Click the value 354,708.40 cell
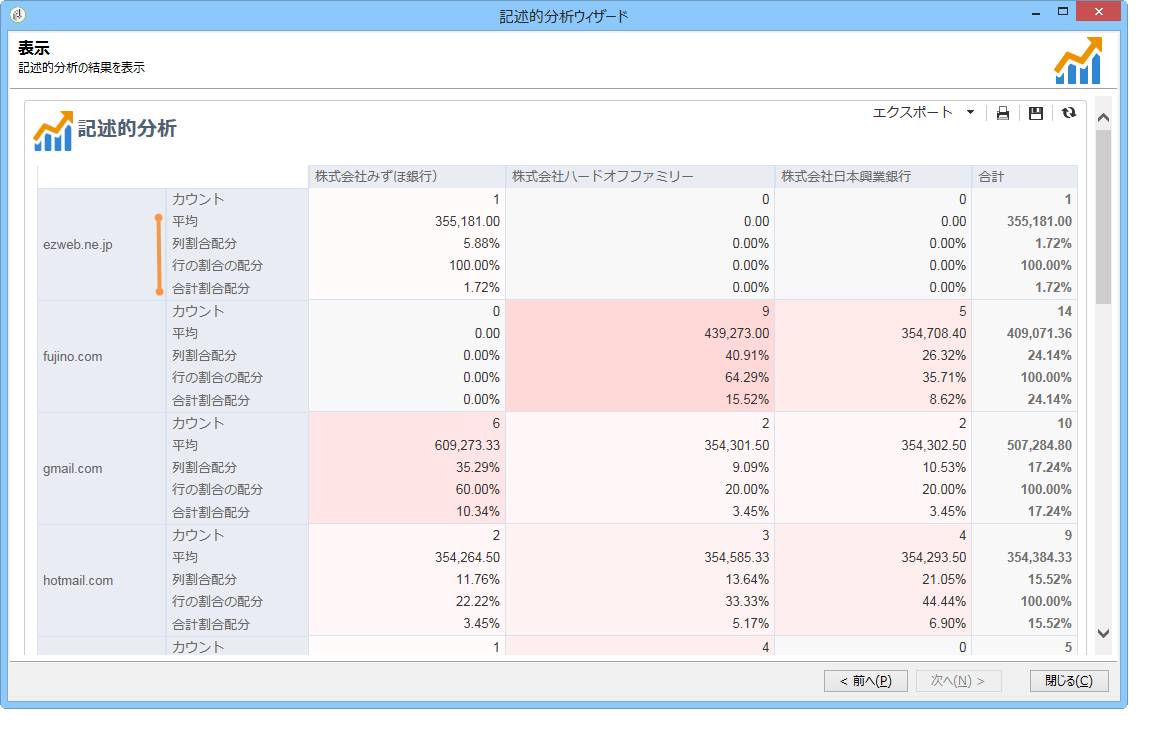Screen dimensions: 1157x732 coord(933,334)
